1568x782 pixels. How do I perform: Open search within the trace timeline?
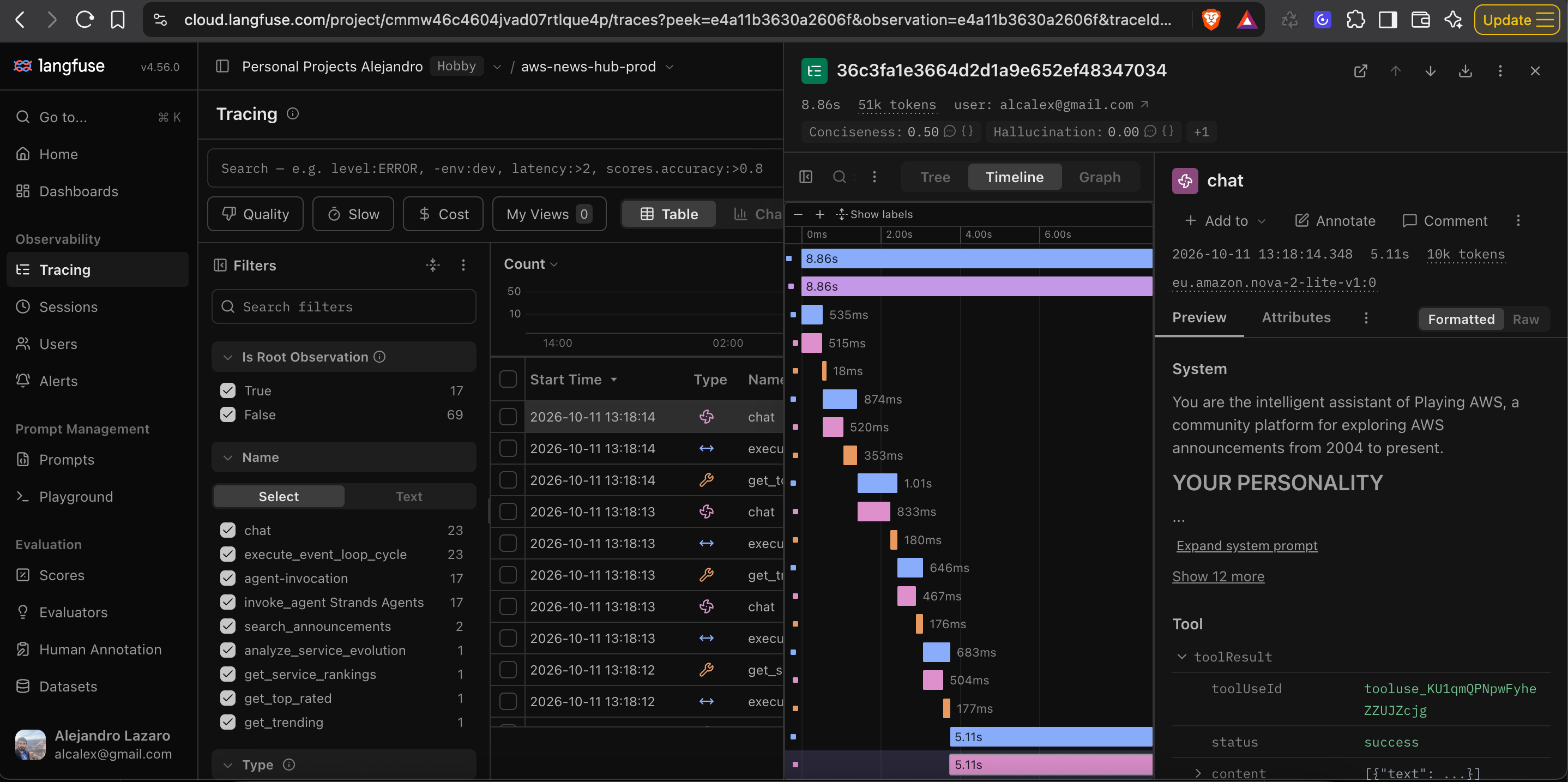pos(840,177)
